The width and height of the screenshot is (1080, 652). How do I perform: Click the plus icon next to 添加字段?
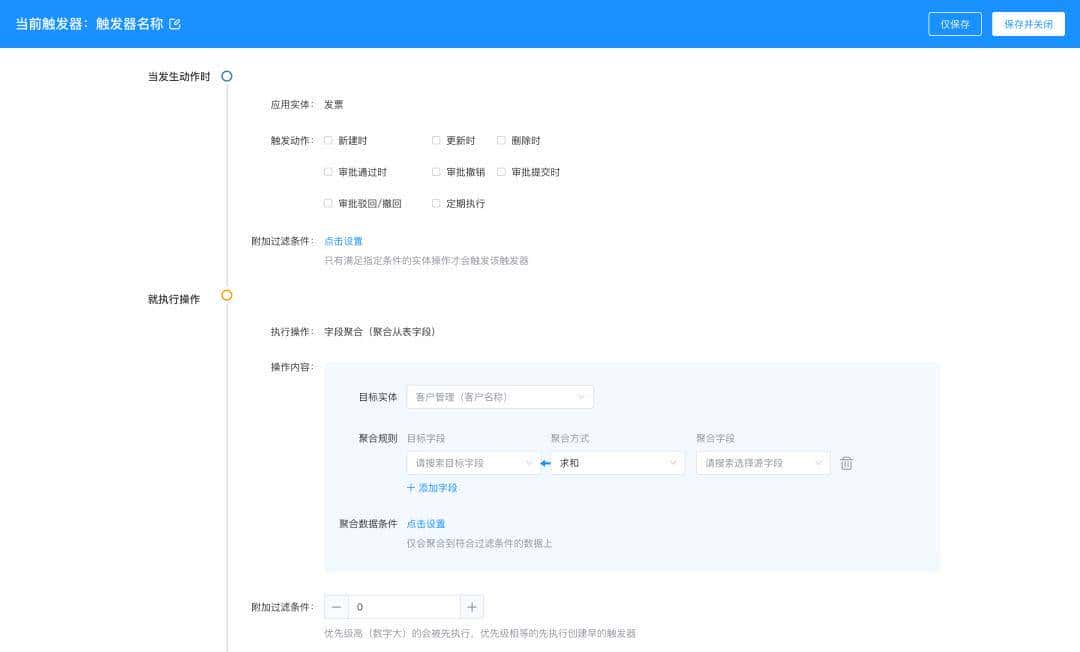point(412,488)
